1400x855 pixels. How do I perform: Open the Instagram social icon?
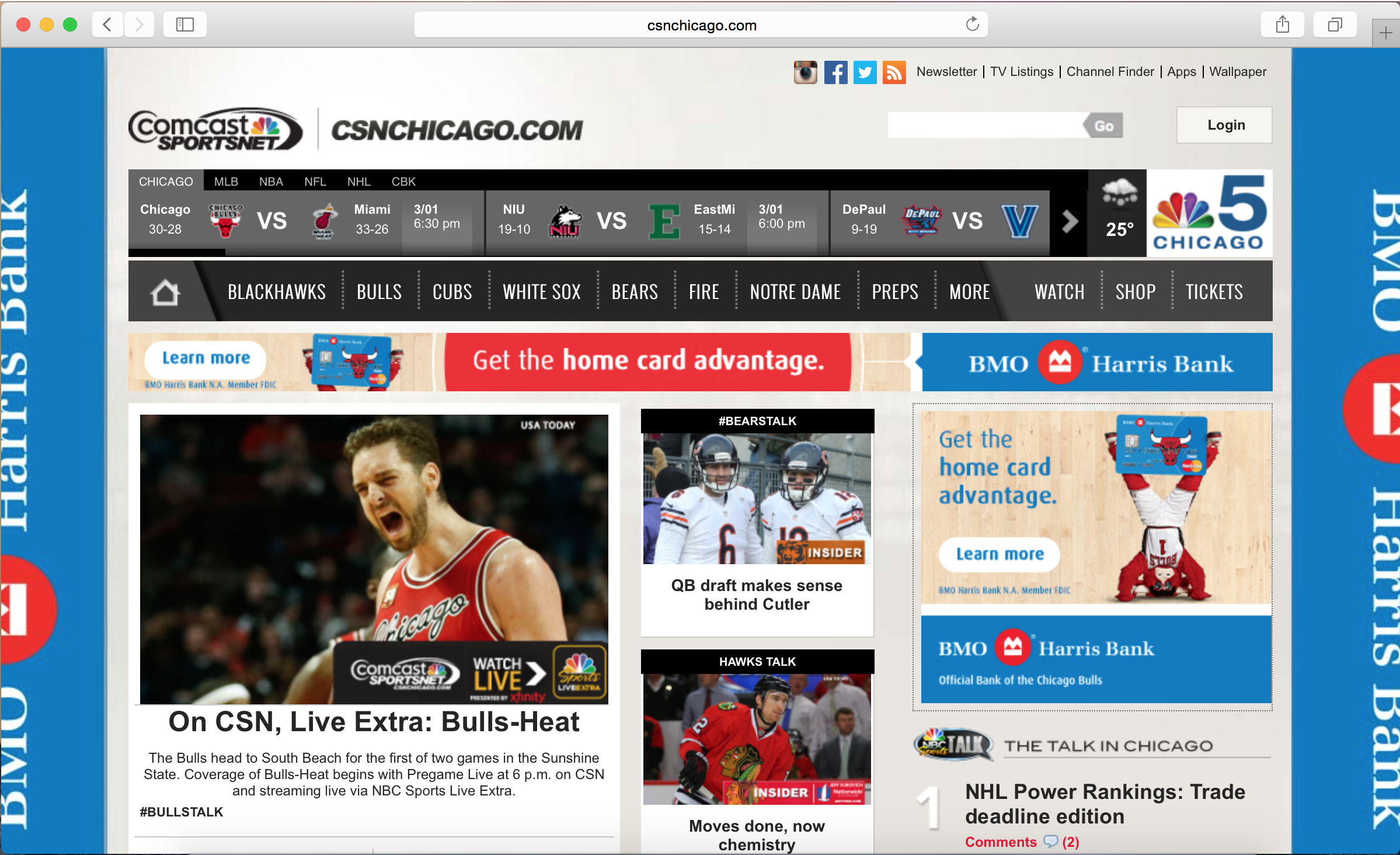point(805,72)
